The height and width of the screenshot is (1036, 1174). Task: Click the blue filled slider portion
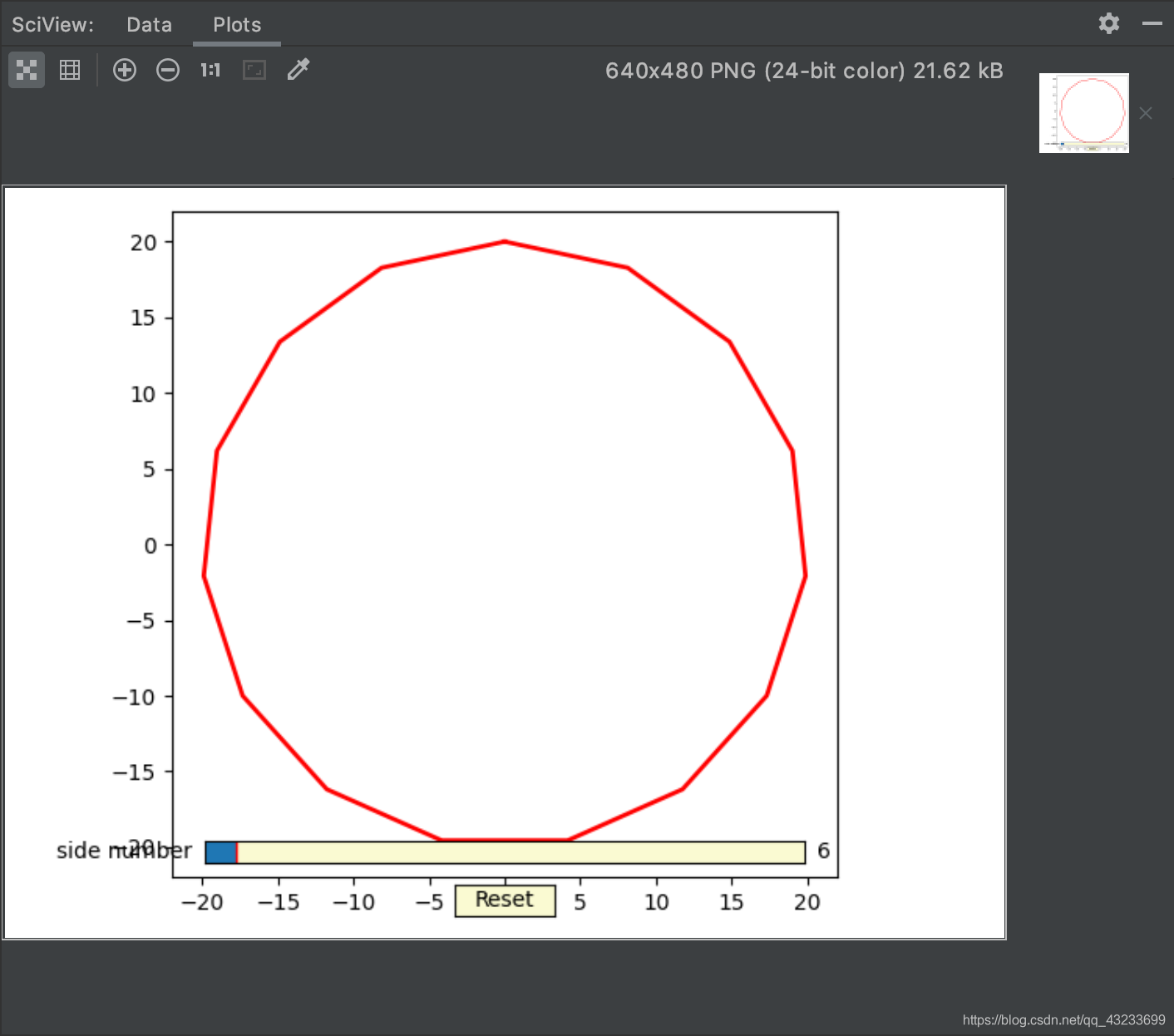tap(221, 852)
